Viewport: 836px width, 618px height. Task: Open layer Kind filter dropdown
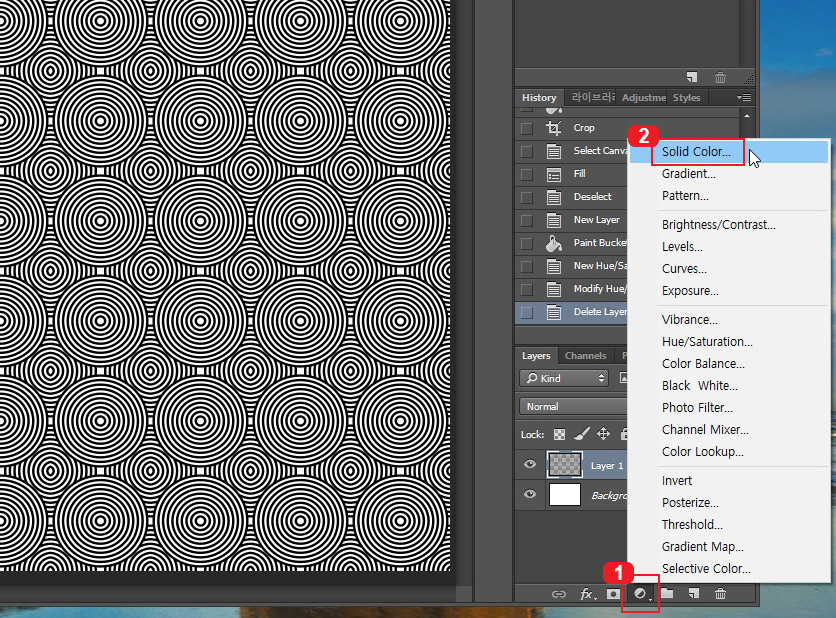coord(564,378)
